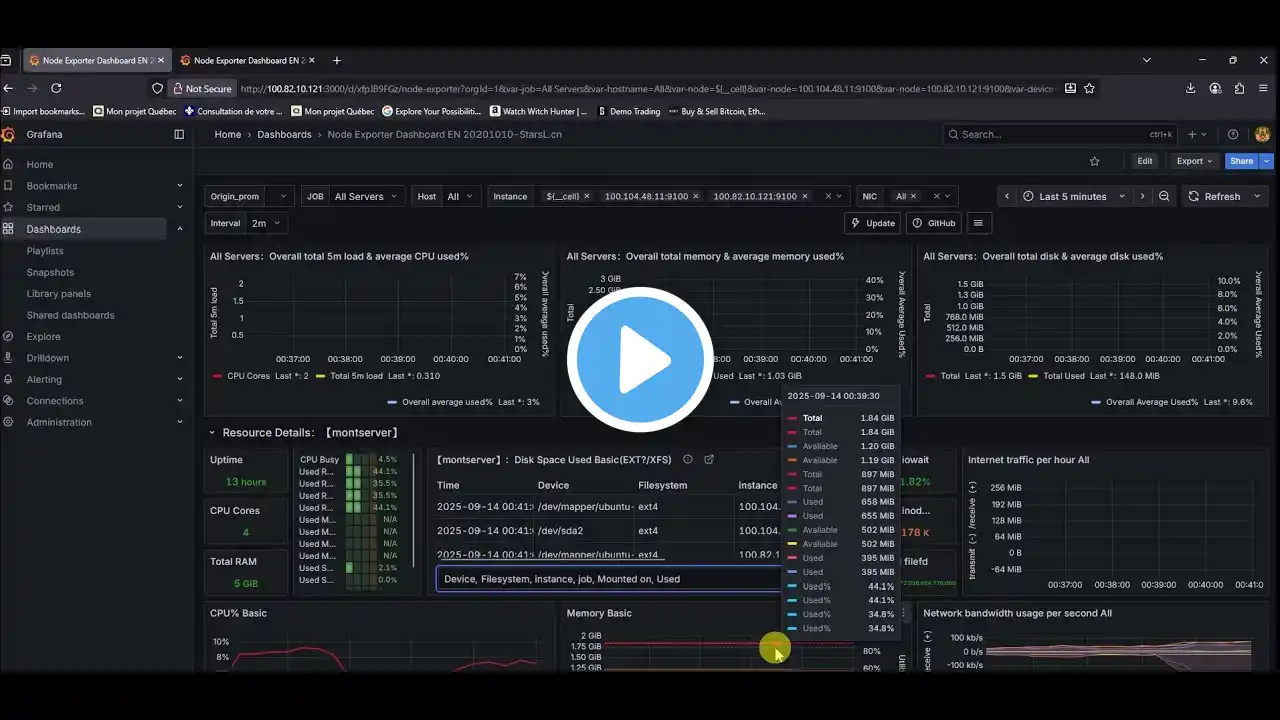Open Snapshots in the sidebar
Viewport: 1280px width, 720px height.
tap(50, 272)
